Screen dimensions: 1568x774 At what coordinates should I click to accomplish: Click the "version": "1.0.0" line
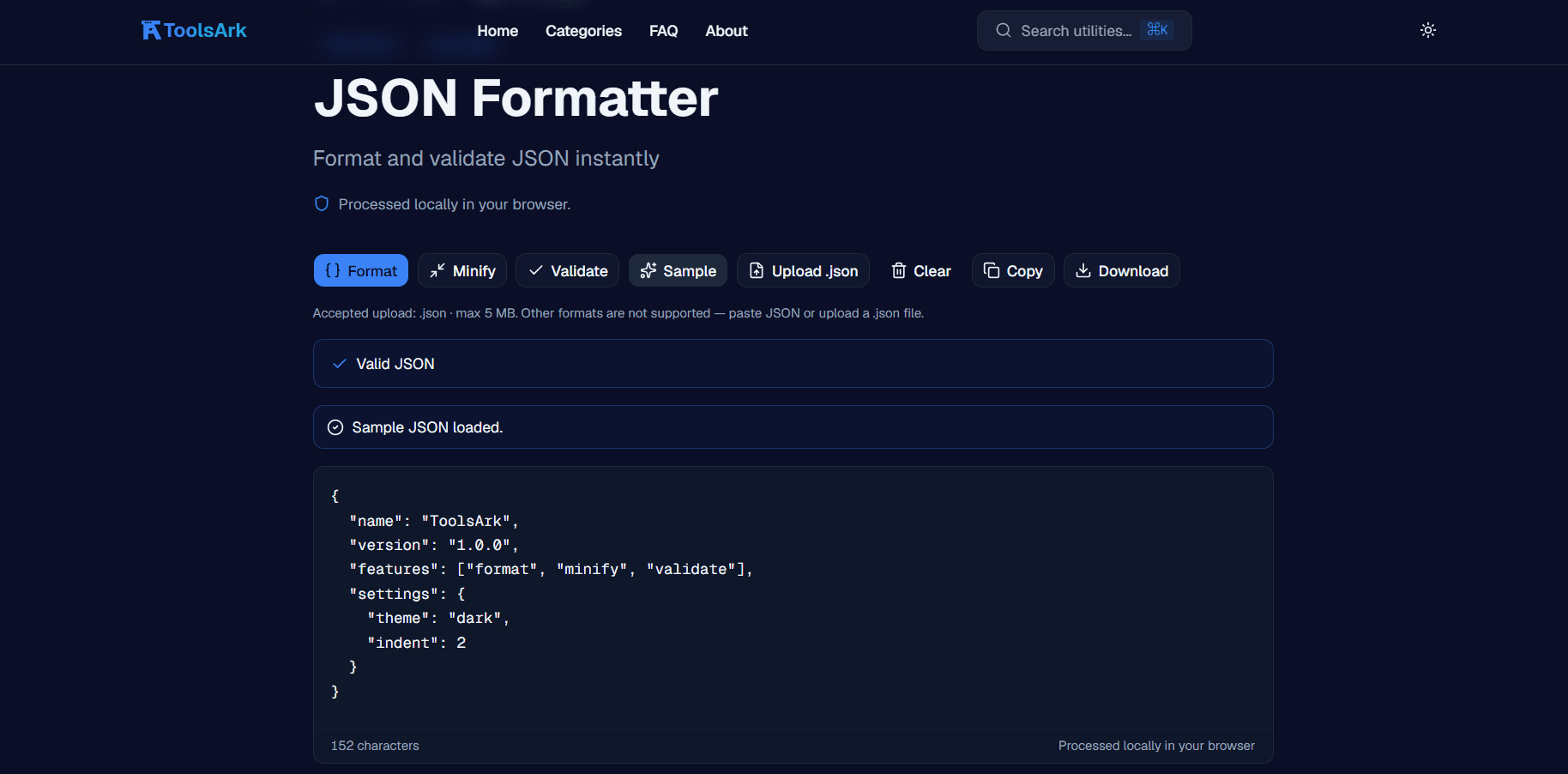click(433, 545)
